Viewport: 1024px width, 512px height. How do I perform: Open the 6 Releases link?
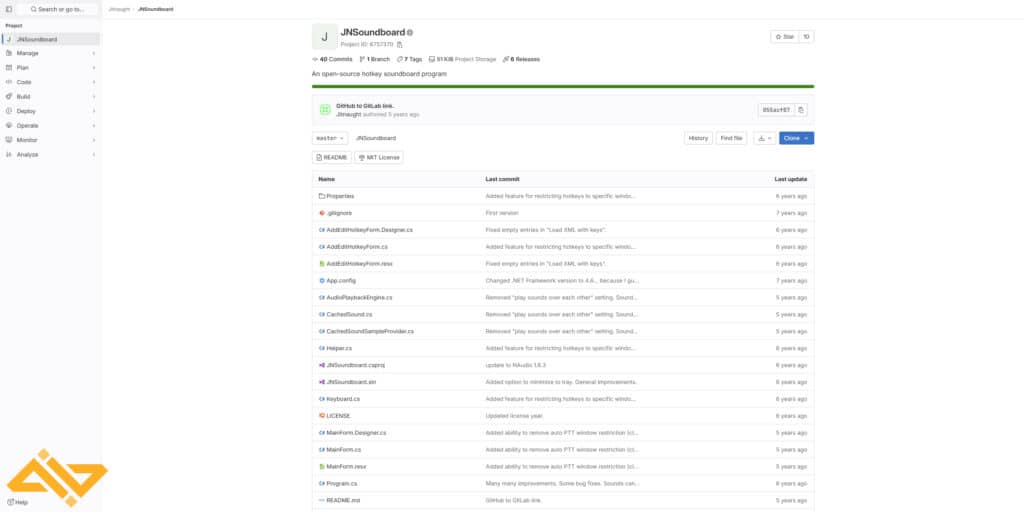tap(521, 59)
